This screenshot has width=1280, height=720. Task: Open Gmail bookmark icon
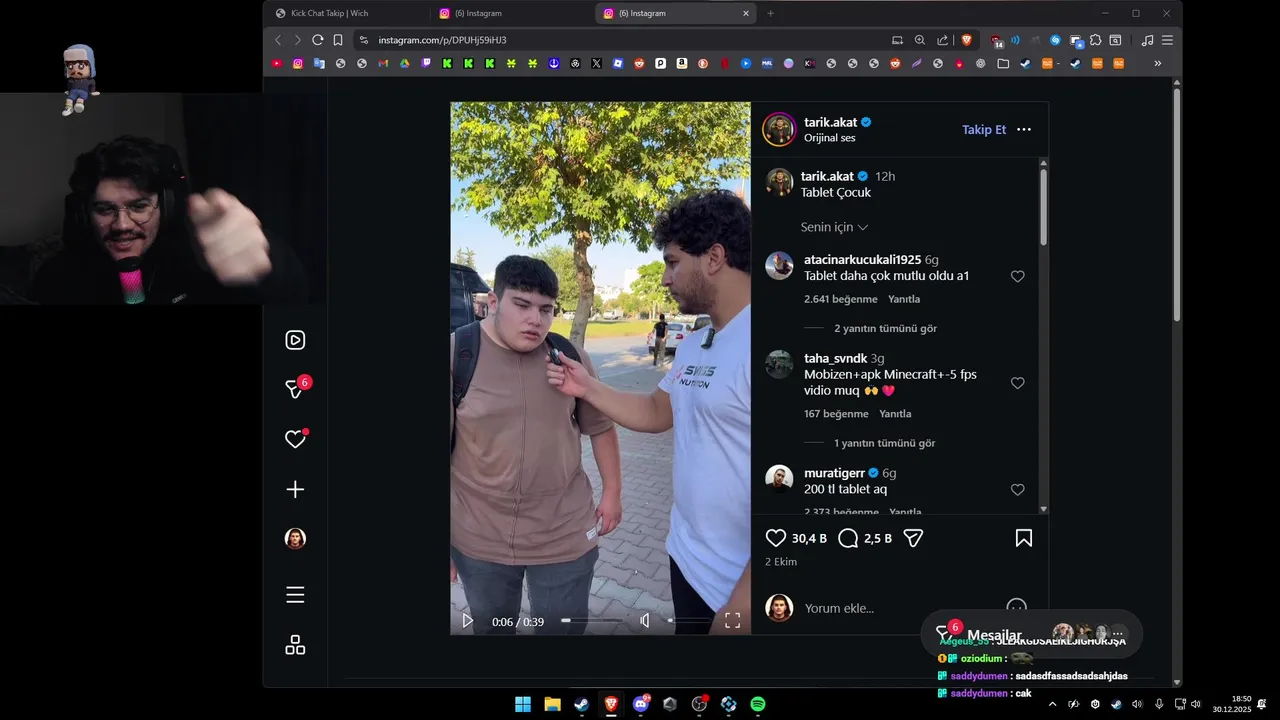tap(383, 63)
